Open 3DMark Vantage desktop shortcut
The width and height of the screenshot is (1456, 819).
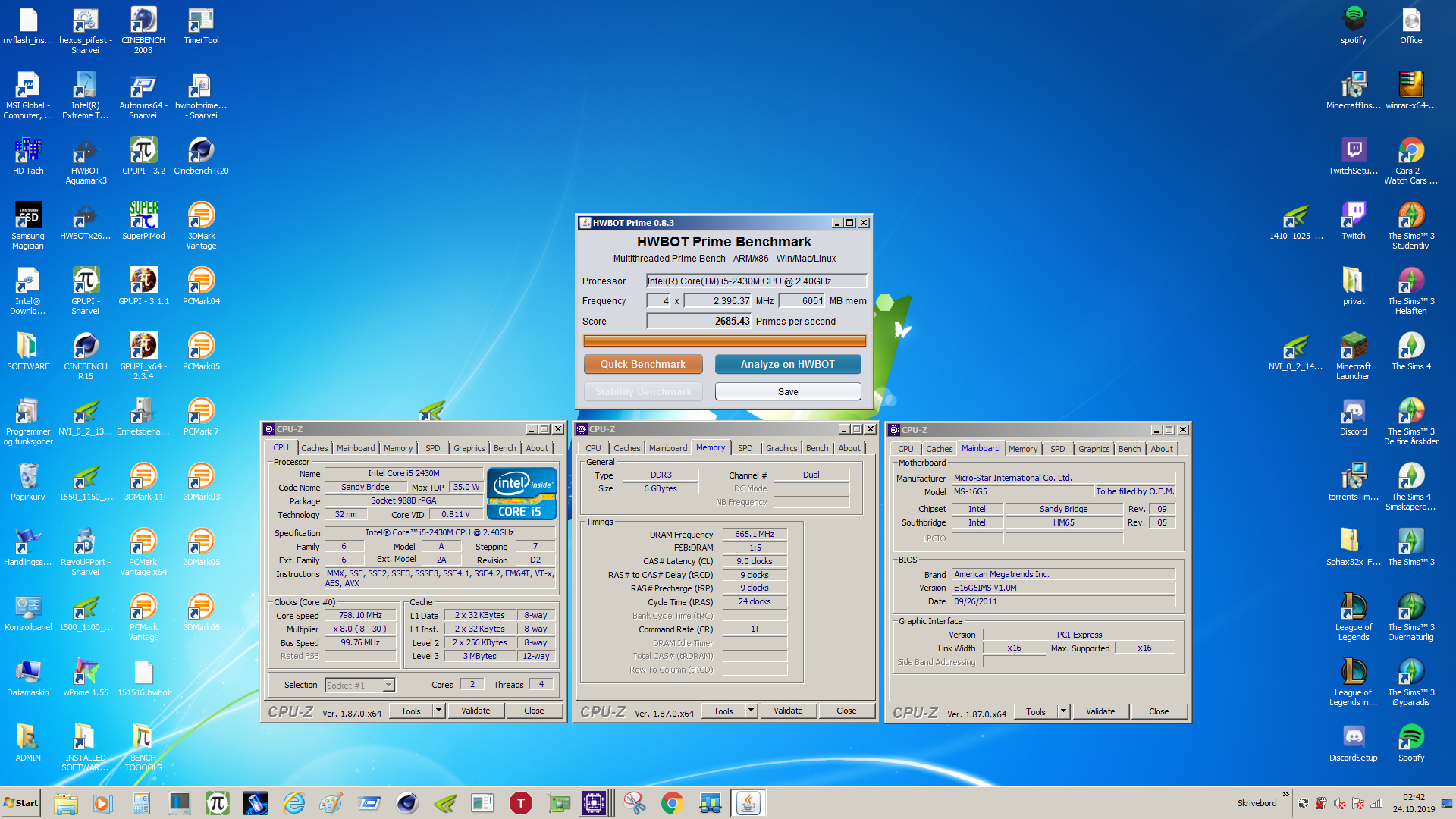(201, 226)
